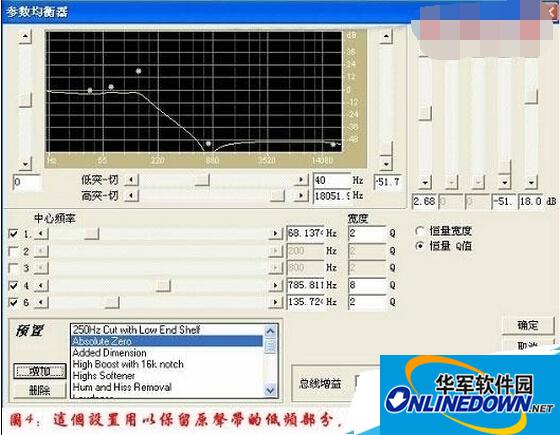Click band 4 center frequency slider thumb
560x435 pixels.
(x=163, y=286)
